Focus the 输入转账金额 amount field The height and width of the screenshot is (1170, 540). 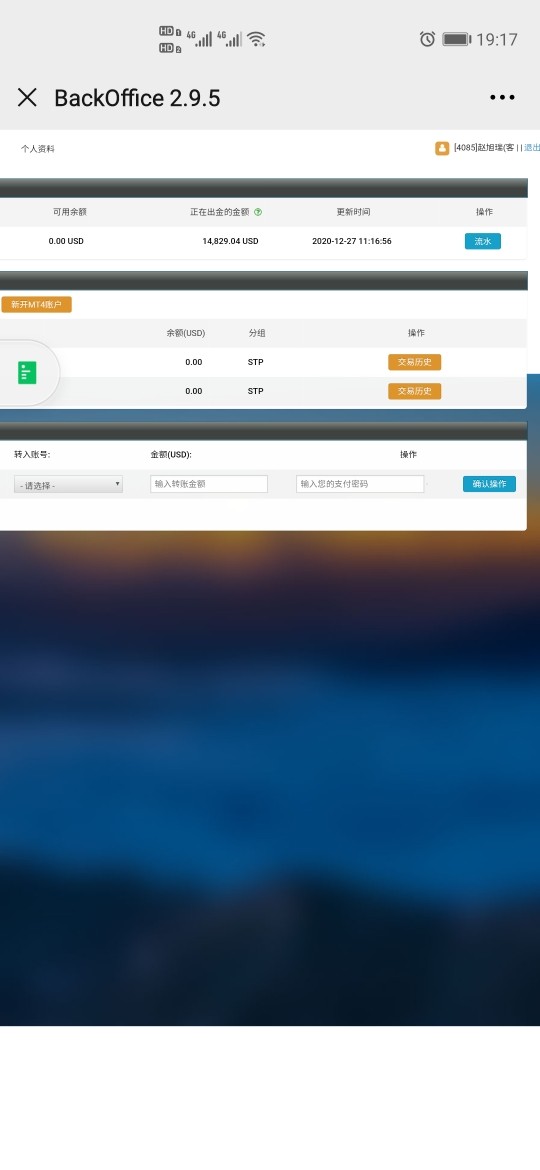point(209,484)
